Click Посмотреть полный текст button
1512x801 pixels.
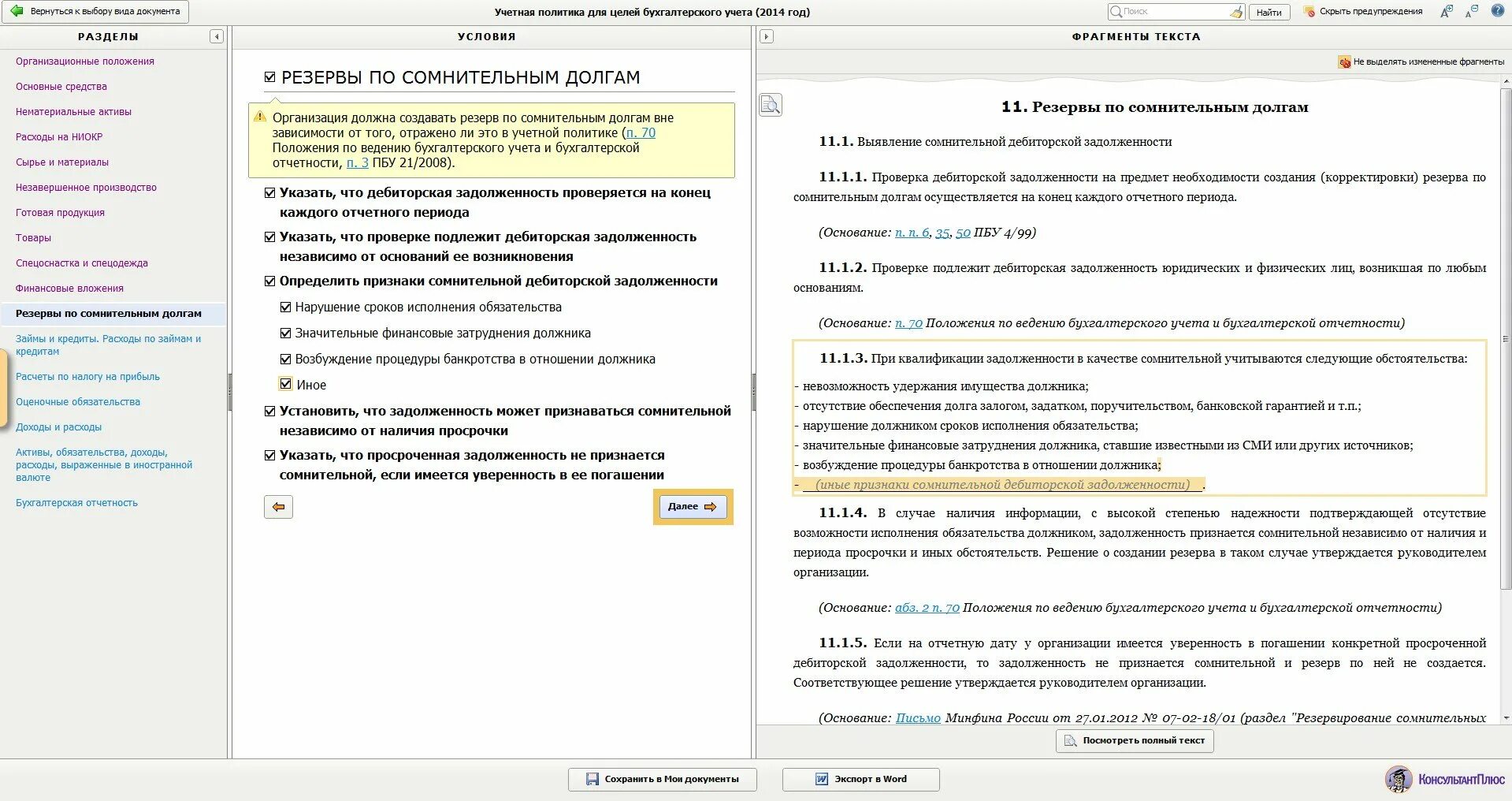point(1135,740)
